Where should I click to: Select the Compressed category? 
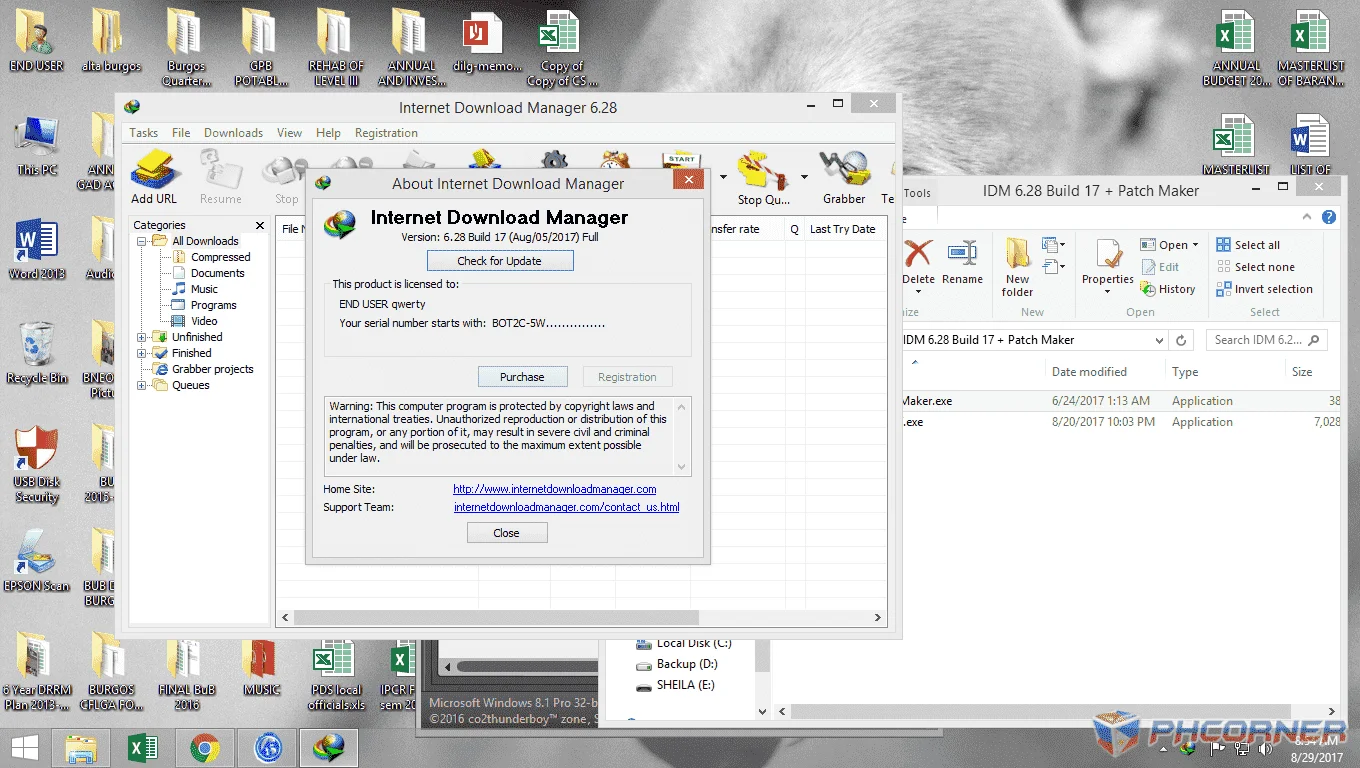pyautogui.click(x=220, y=257)
